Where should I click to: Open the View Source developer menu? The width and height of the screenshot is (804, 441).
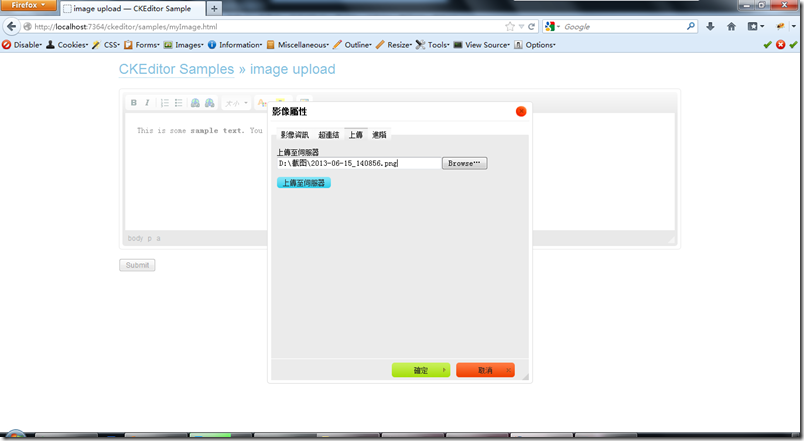pos(482,45)
